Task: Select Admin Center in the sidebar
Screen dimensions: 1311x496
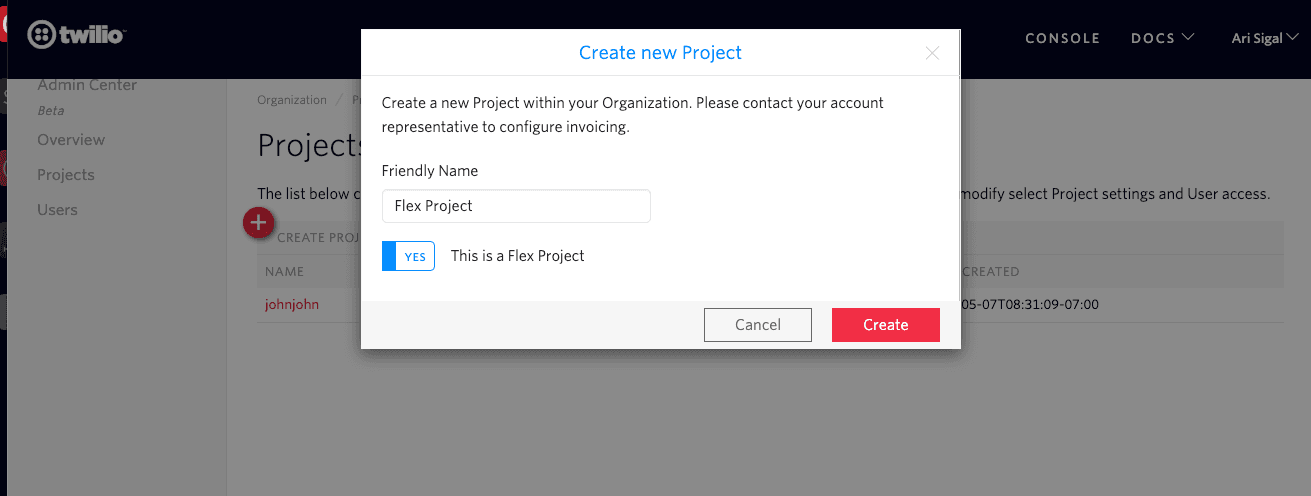Action: (x=87, y=85)
